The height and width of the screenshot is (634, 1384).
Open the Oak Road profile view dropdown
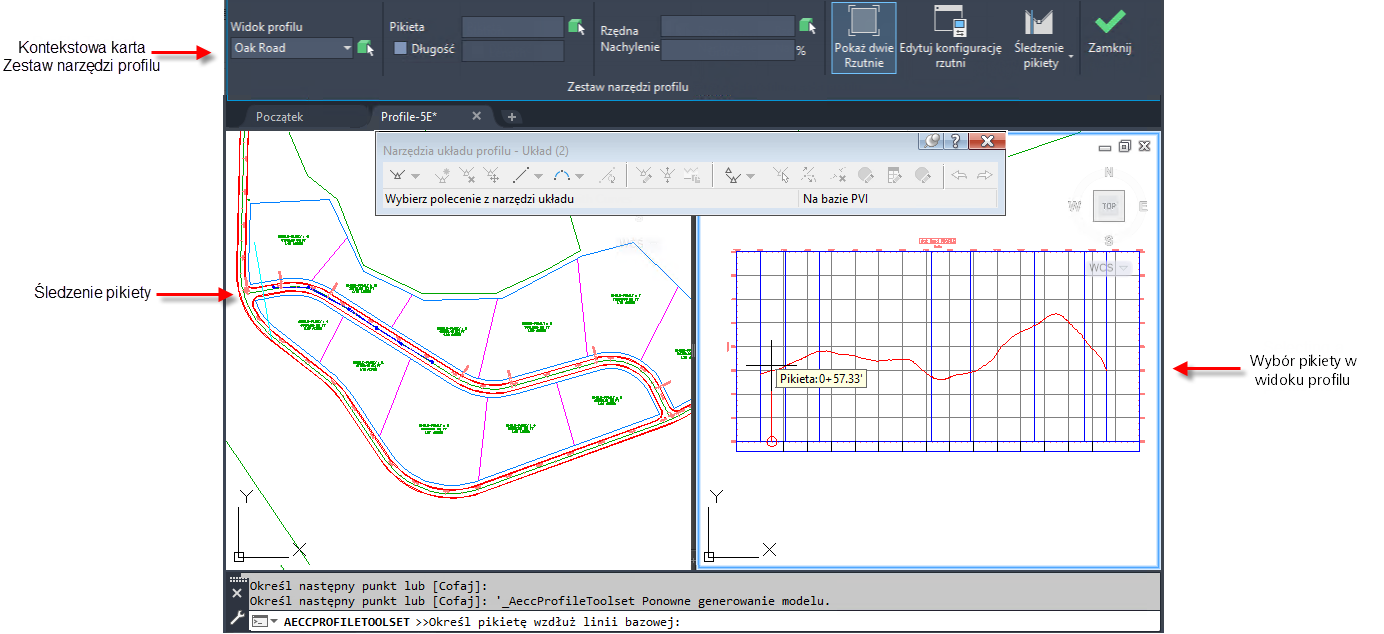[x=347, y=48]
